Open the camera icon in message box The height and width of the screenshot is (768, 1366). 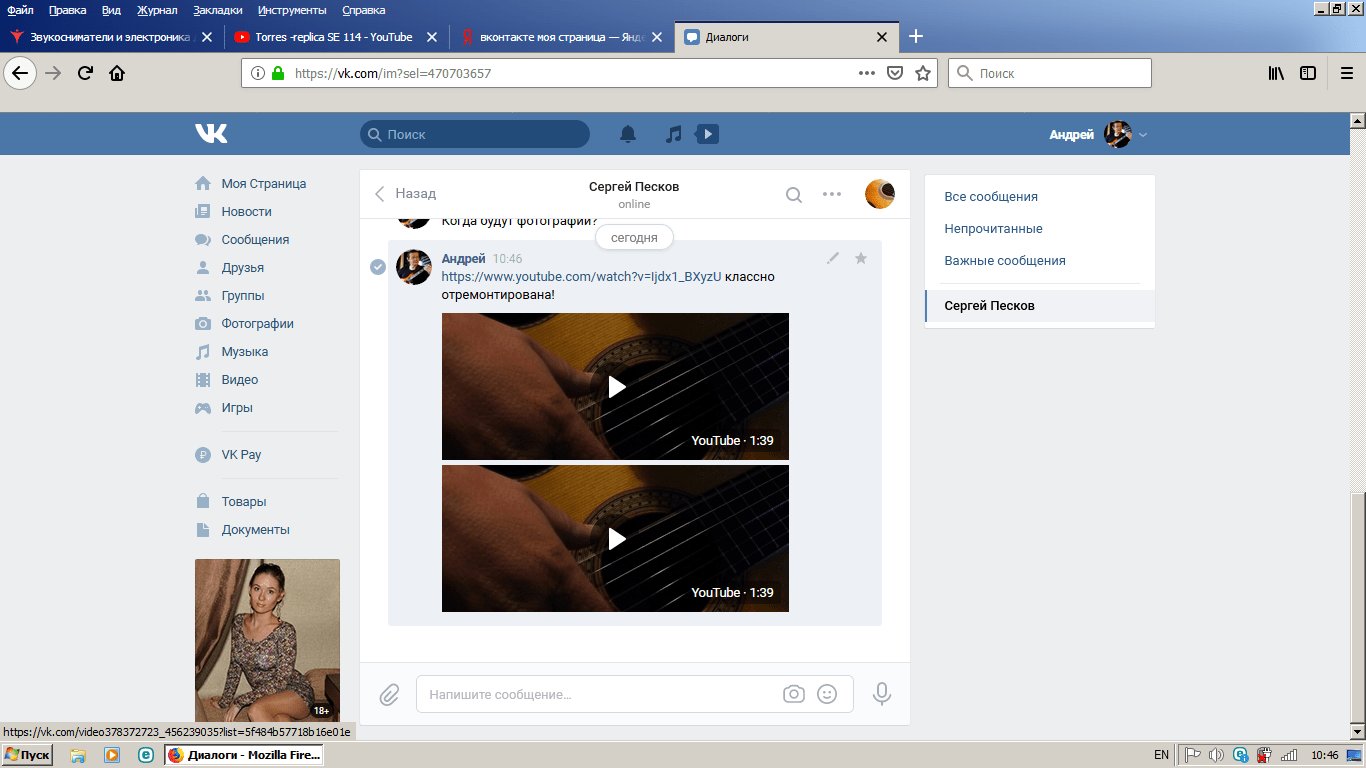[793, 694]
